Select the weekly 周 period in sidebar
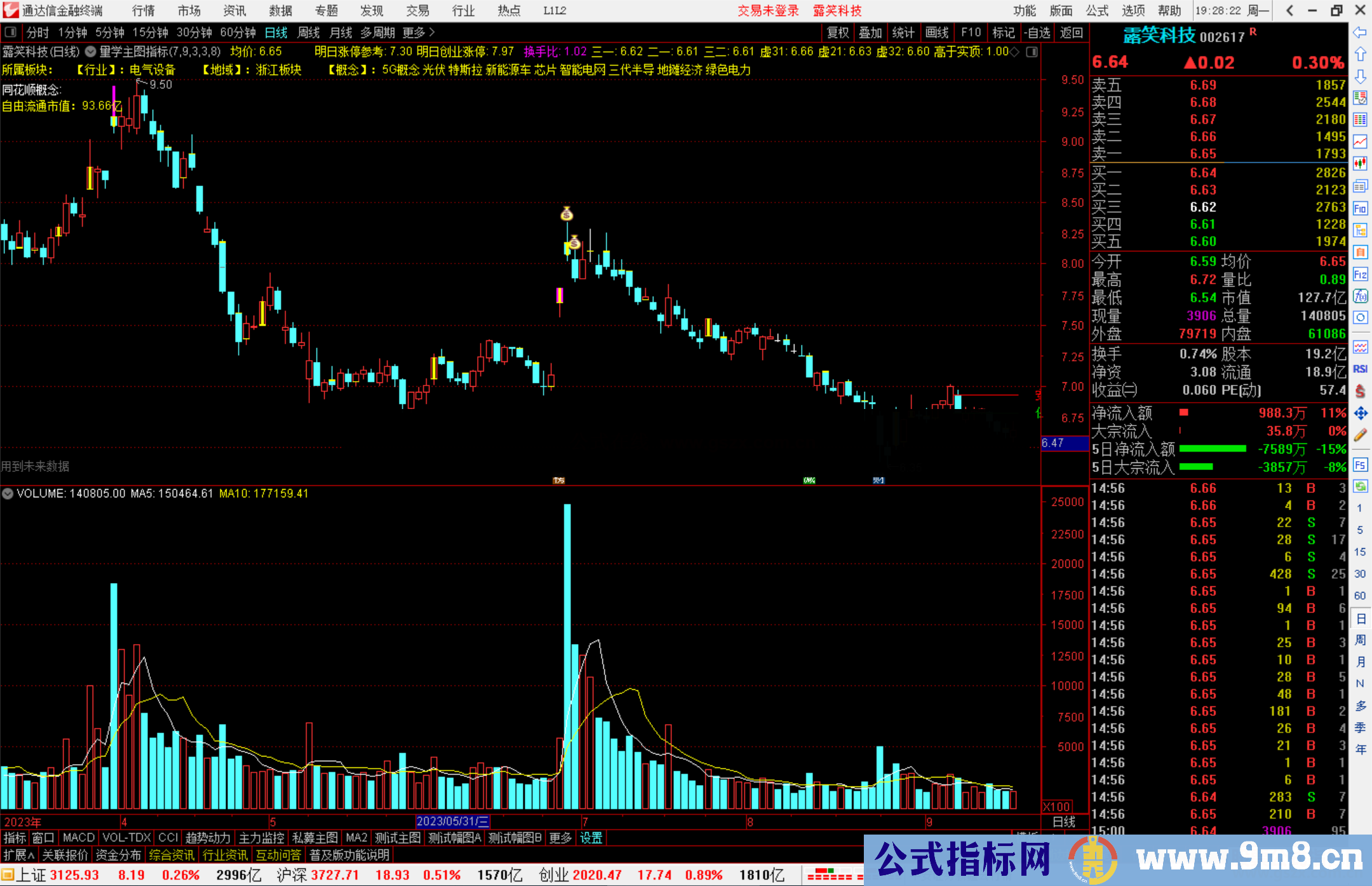This screenshot has height=886, width=1372. click(1360, 640)
